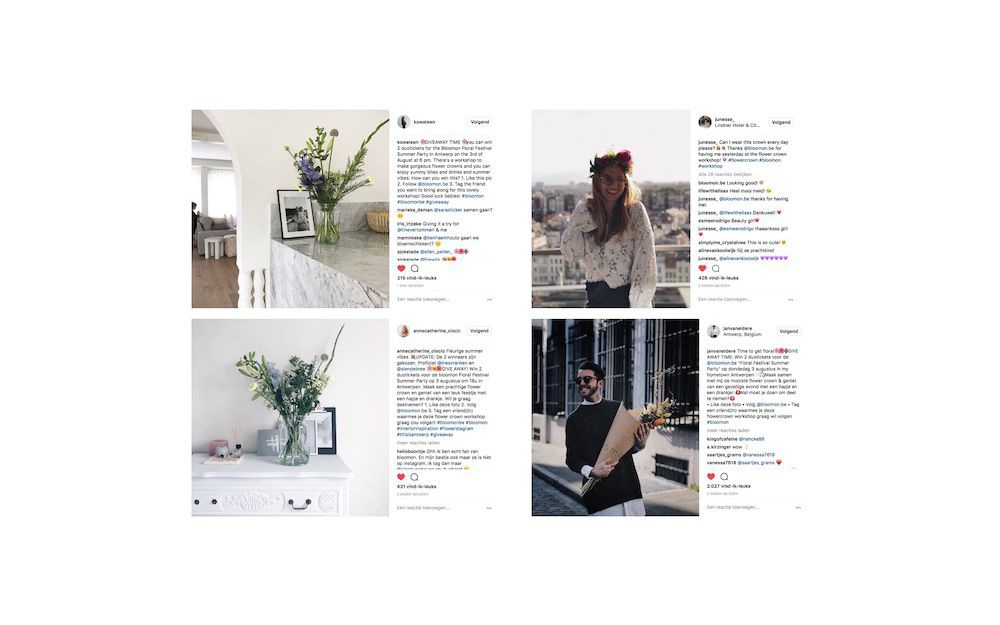Click janvaneldere username in post header
1000x625 pixels.
pos(738,328)
